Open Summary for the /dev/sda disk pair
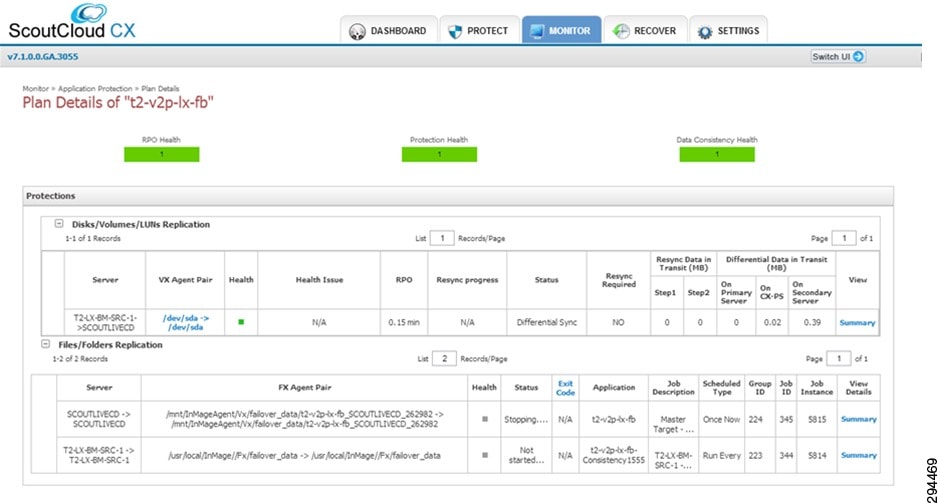The width and height of the screenshot is (938, 504). coord(857,323)
